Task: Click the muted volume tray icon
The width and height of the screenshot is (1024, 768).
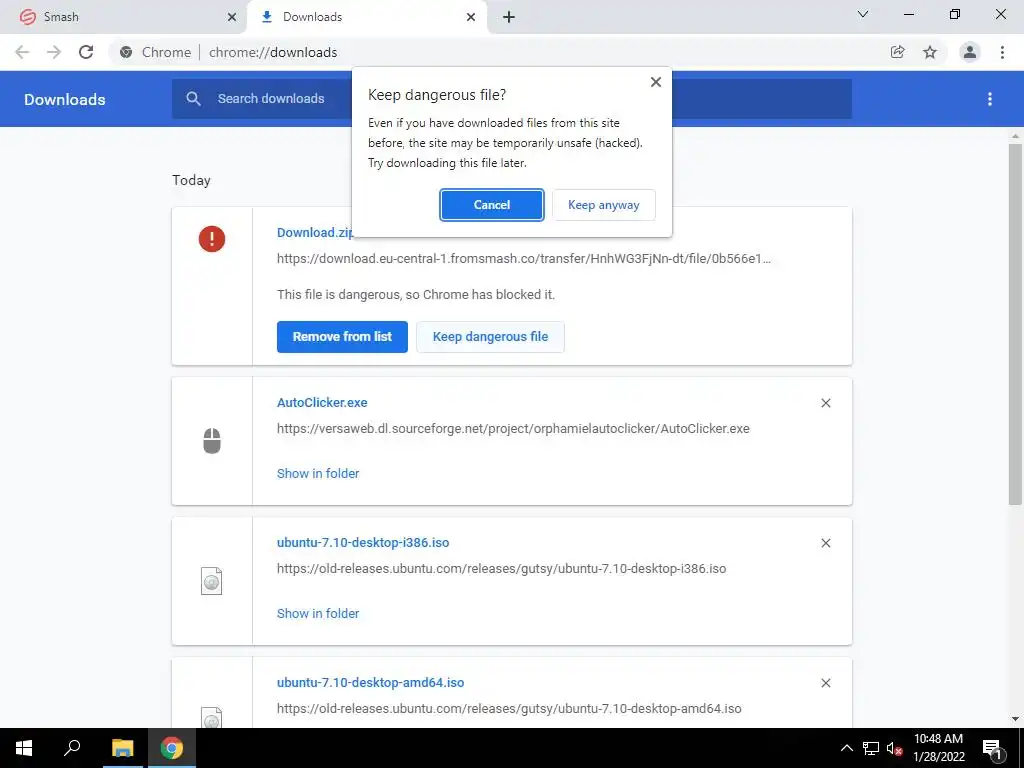Action: point(893,748)
